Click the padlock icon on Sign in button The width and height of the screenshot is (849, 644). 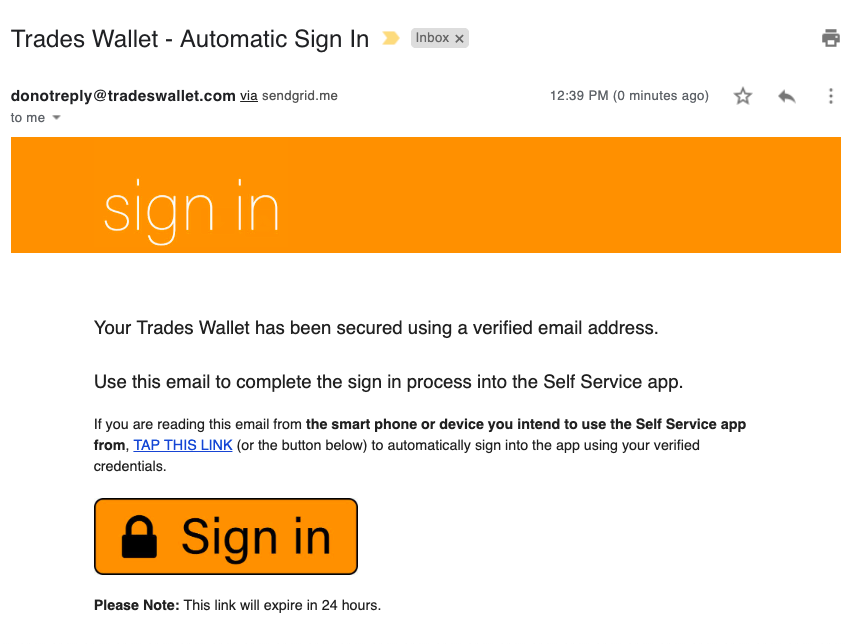pyautogui.click(x=139, y=538)
